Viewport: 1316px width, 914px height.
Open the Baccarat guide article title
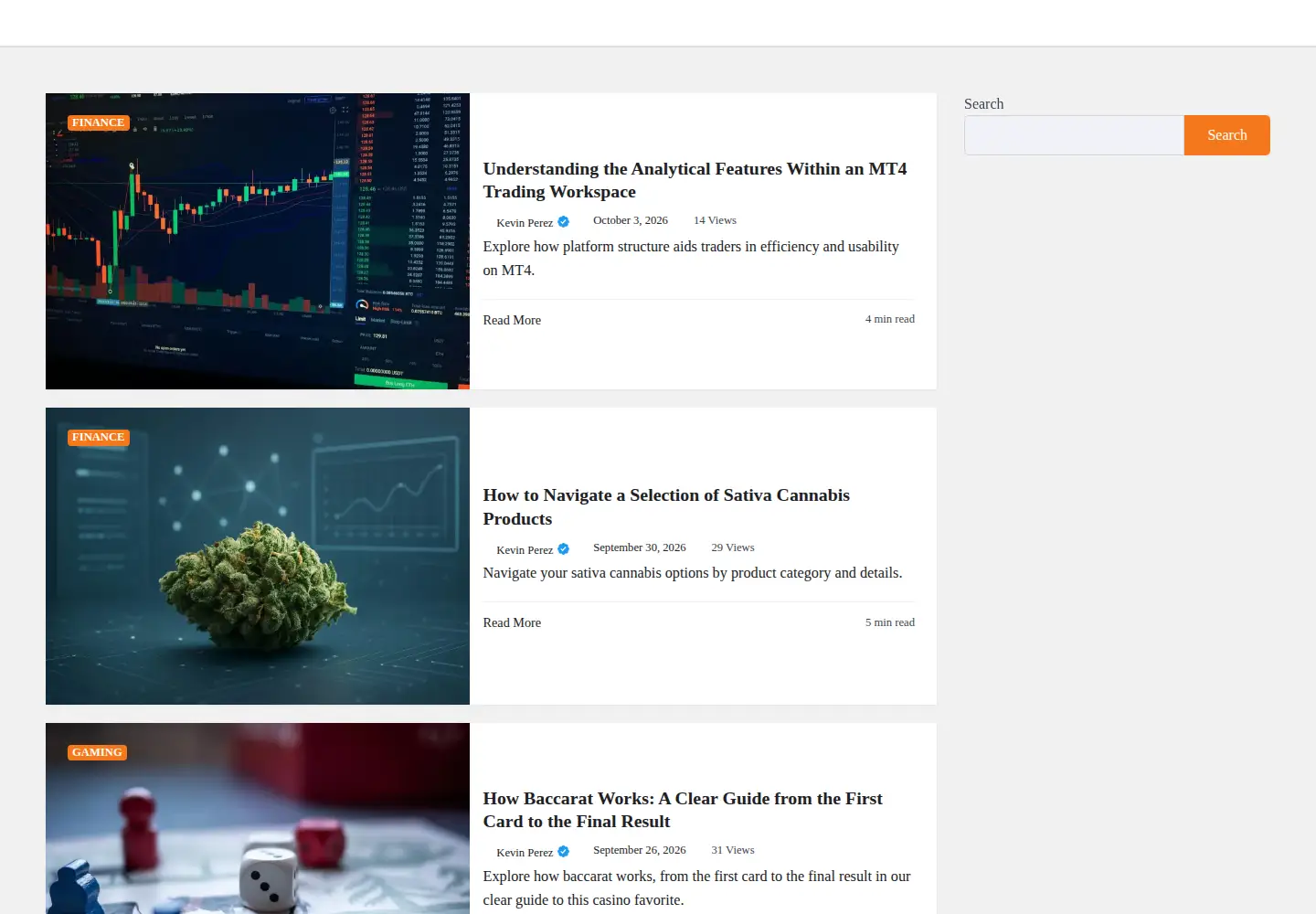tap(683, 810)
